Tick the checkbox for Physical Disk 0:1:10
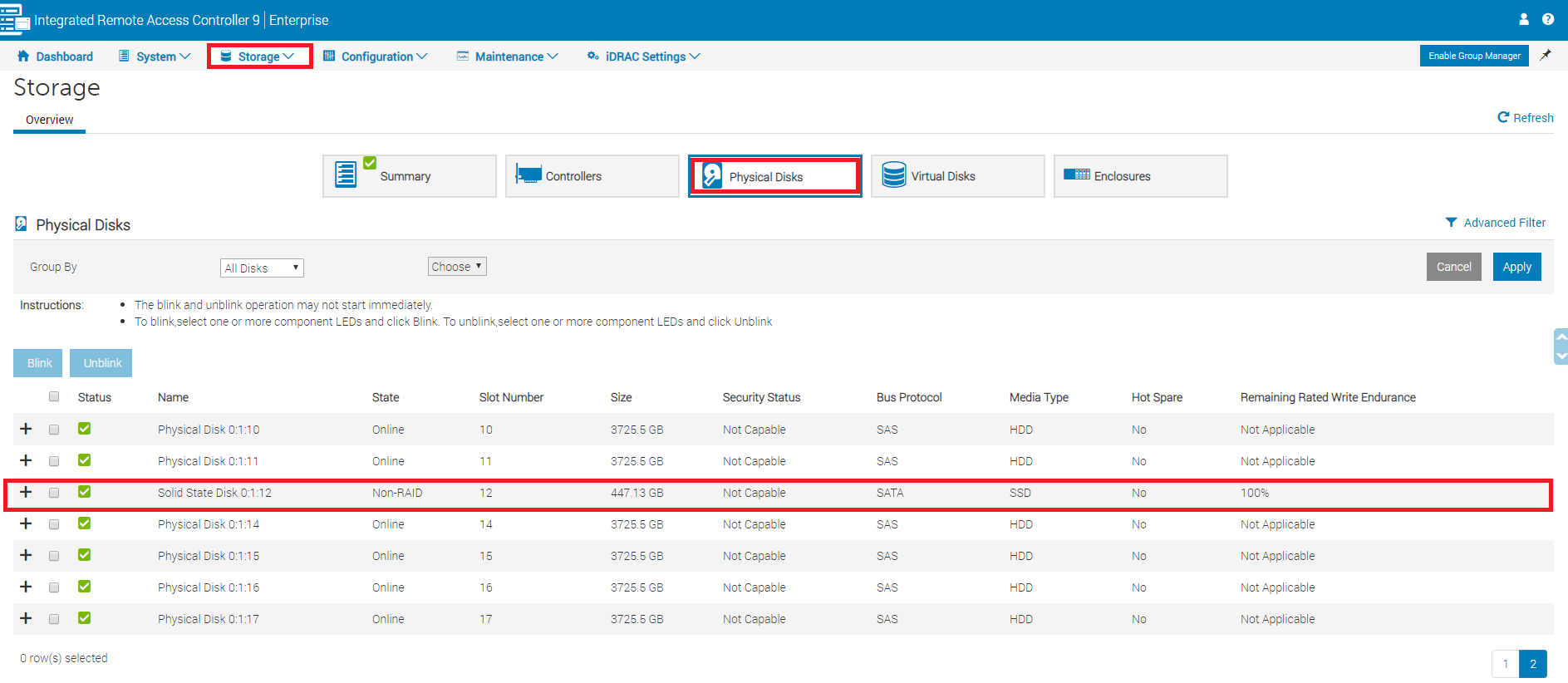Screen dimensions: 1568x683 [x=54, y=430]
